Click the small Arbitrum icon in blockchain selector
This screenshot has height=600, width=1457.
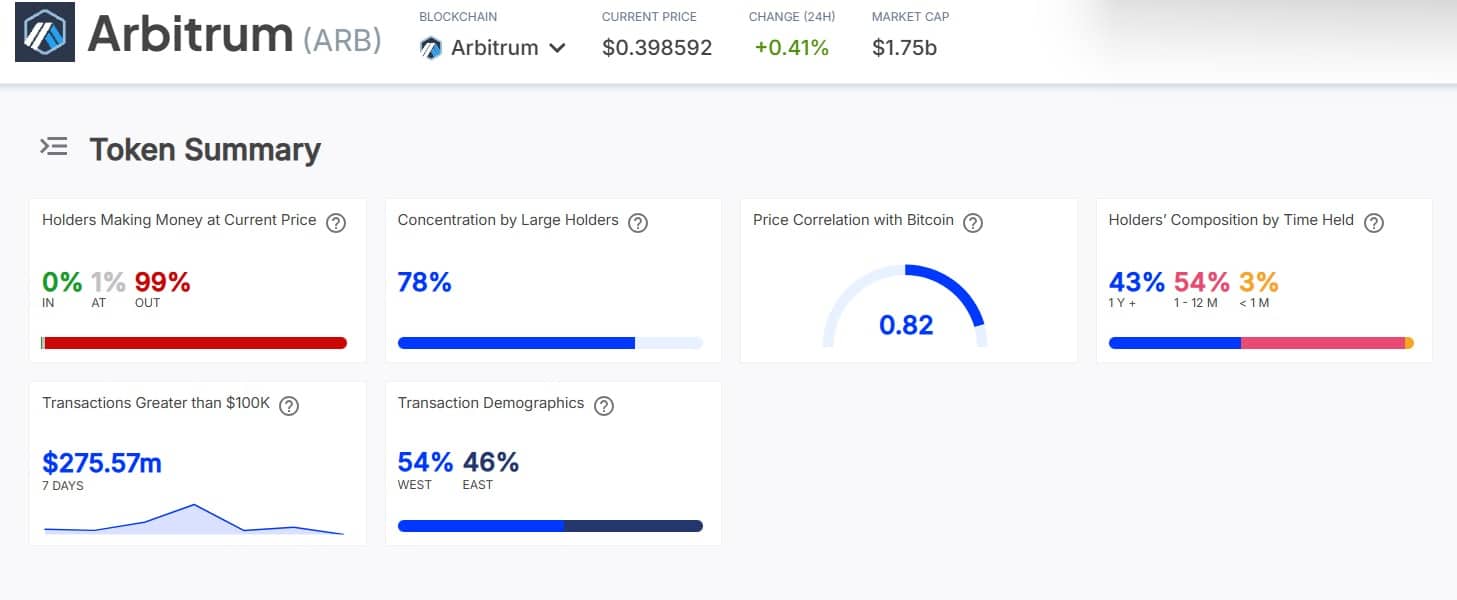pyautogui.click(x=431, y=47)
